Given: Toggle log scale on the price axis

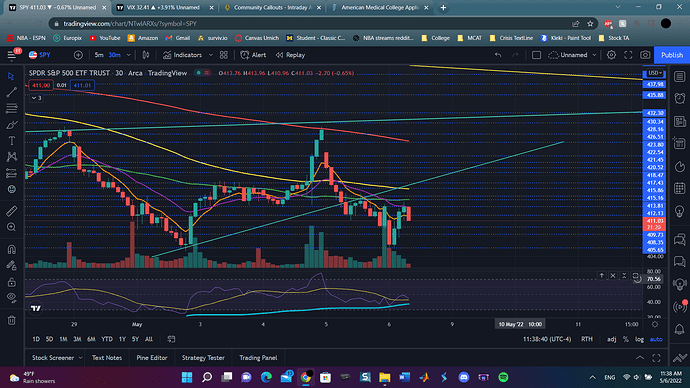Looking at the screenshot, I should [639, 339].
